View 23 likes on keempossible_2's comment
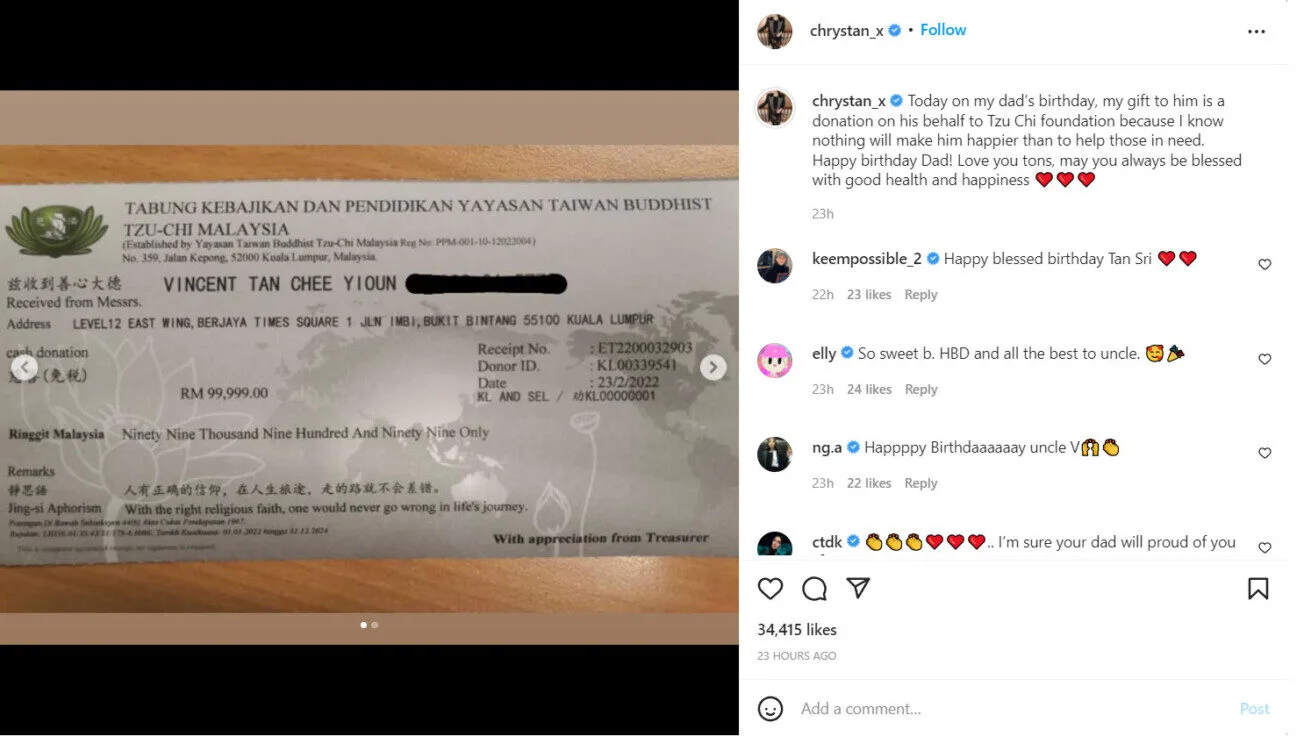This screenshot has height=739, width=1310. 869,295
